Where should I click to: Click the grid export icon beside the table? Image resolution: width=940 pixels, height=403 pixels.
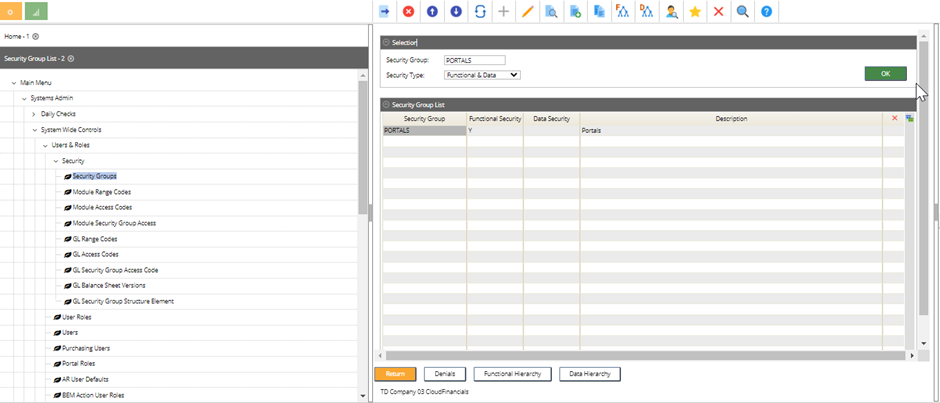pyautogui.click(x=909, y=119)
